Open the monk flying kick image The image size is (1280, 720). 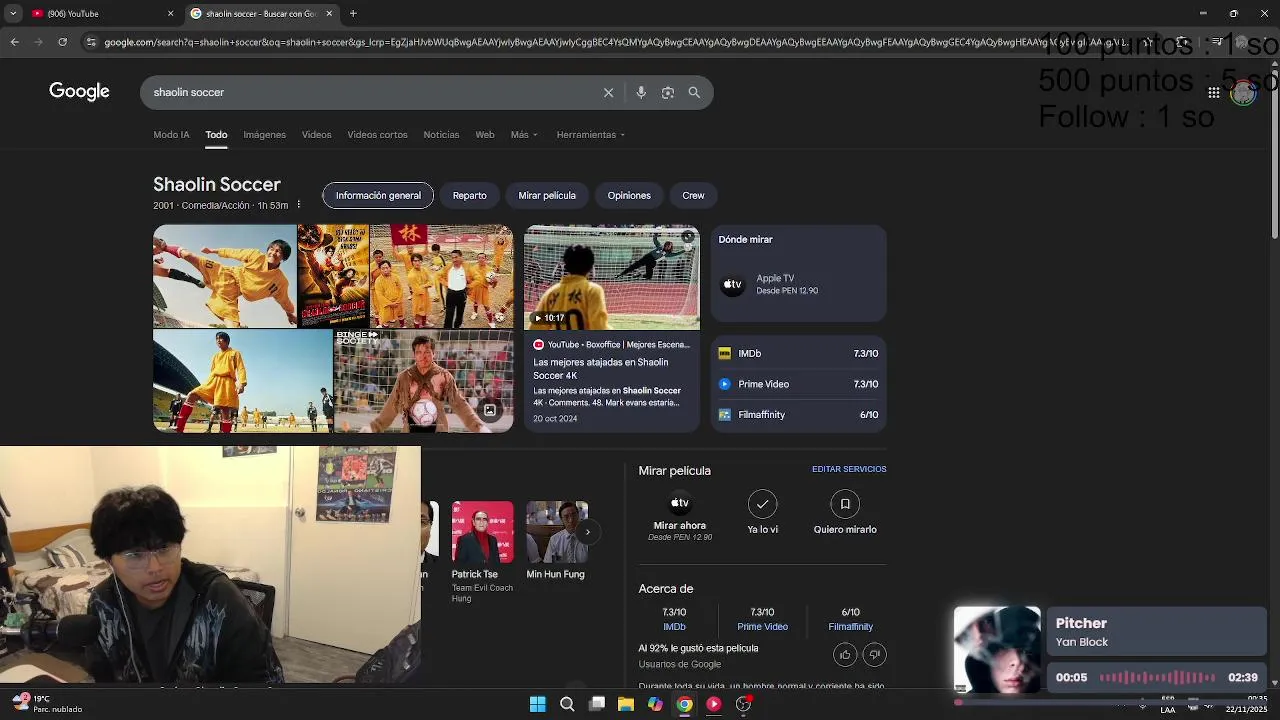225,277
